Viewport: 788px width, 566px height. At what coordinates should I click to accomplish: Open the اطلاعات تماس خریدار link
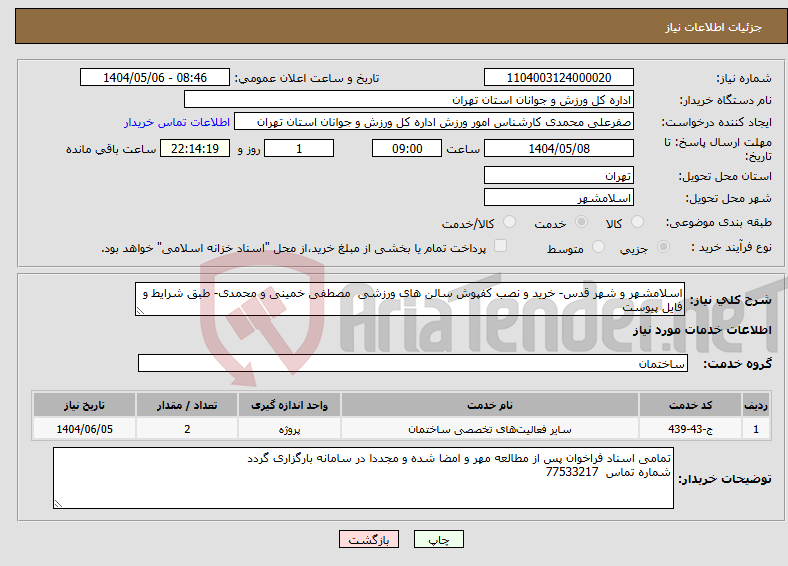177,122
